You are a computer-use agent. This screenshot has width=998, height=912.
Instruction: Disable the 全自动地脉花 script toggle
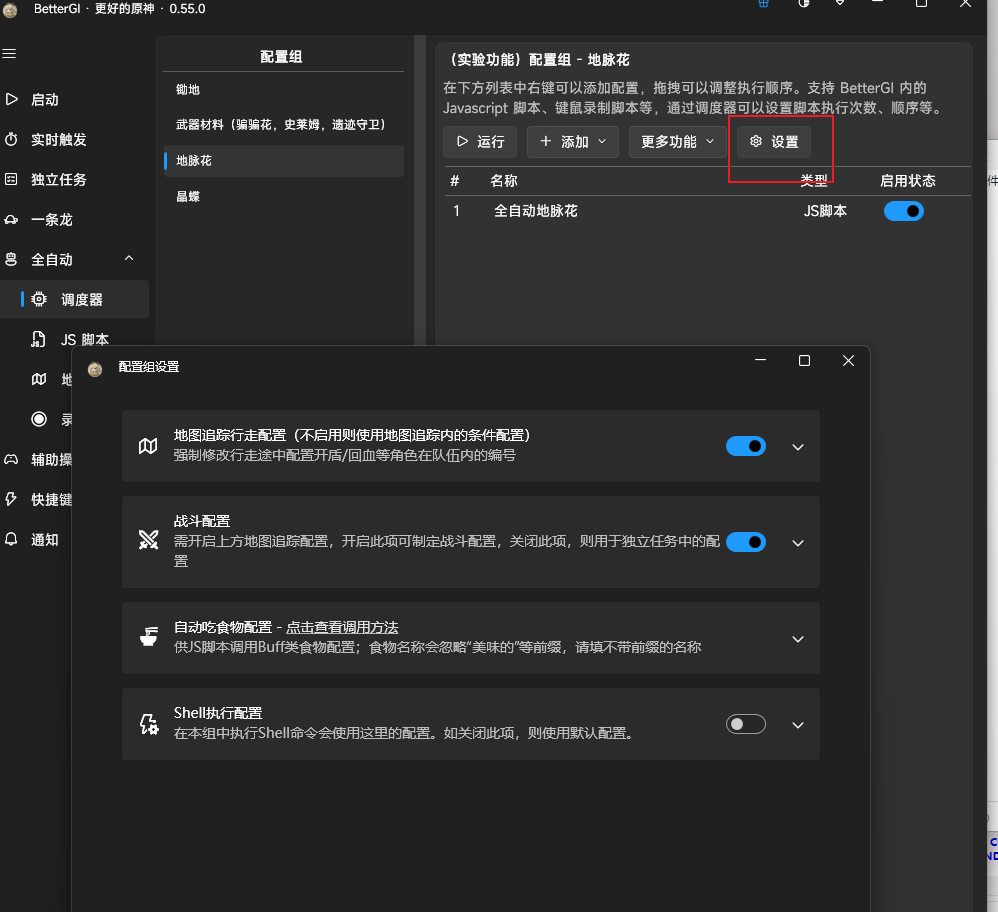[x=903, y=211]
